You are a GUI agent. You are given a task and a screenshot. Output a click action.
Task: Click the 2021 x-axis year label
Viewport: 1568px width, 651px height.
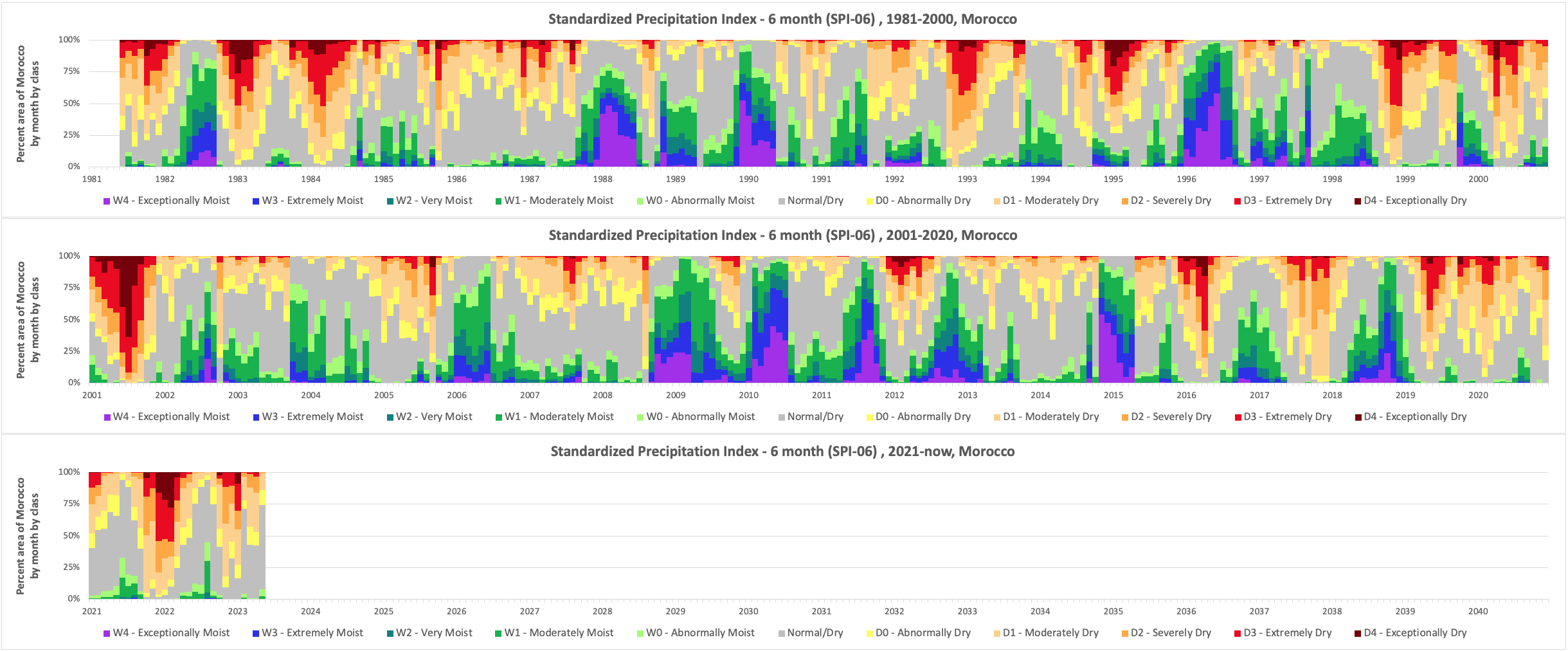[x=92, y=612]
